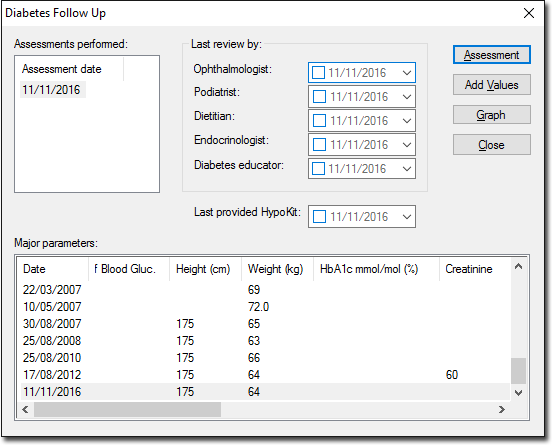
Task: Check the Endocrinologist review checkbox
Action: click(x=319, y=145)
